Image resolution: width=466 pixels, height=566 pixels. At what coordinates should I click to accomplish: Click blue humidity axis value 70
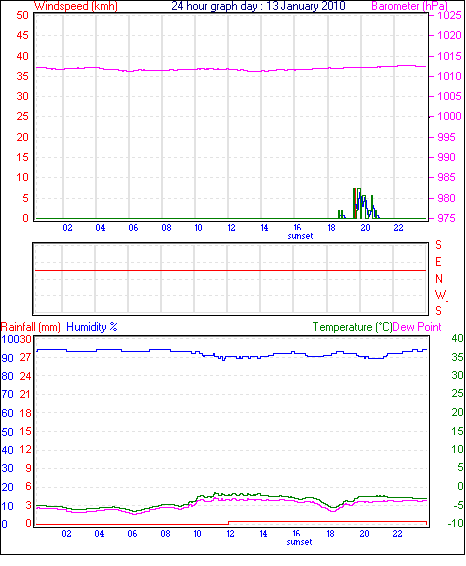click(x=8, y=395)
